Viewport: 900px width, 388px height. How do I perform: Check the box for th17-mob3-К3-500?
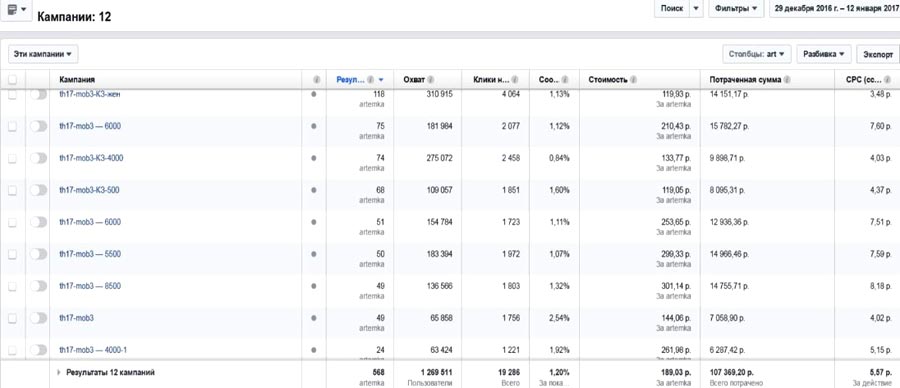tap(13, 191)
